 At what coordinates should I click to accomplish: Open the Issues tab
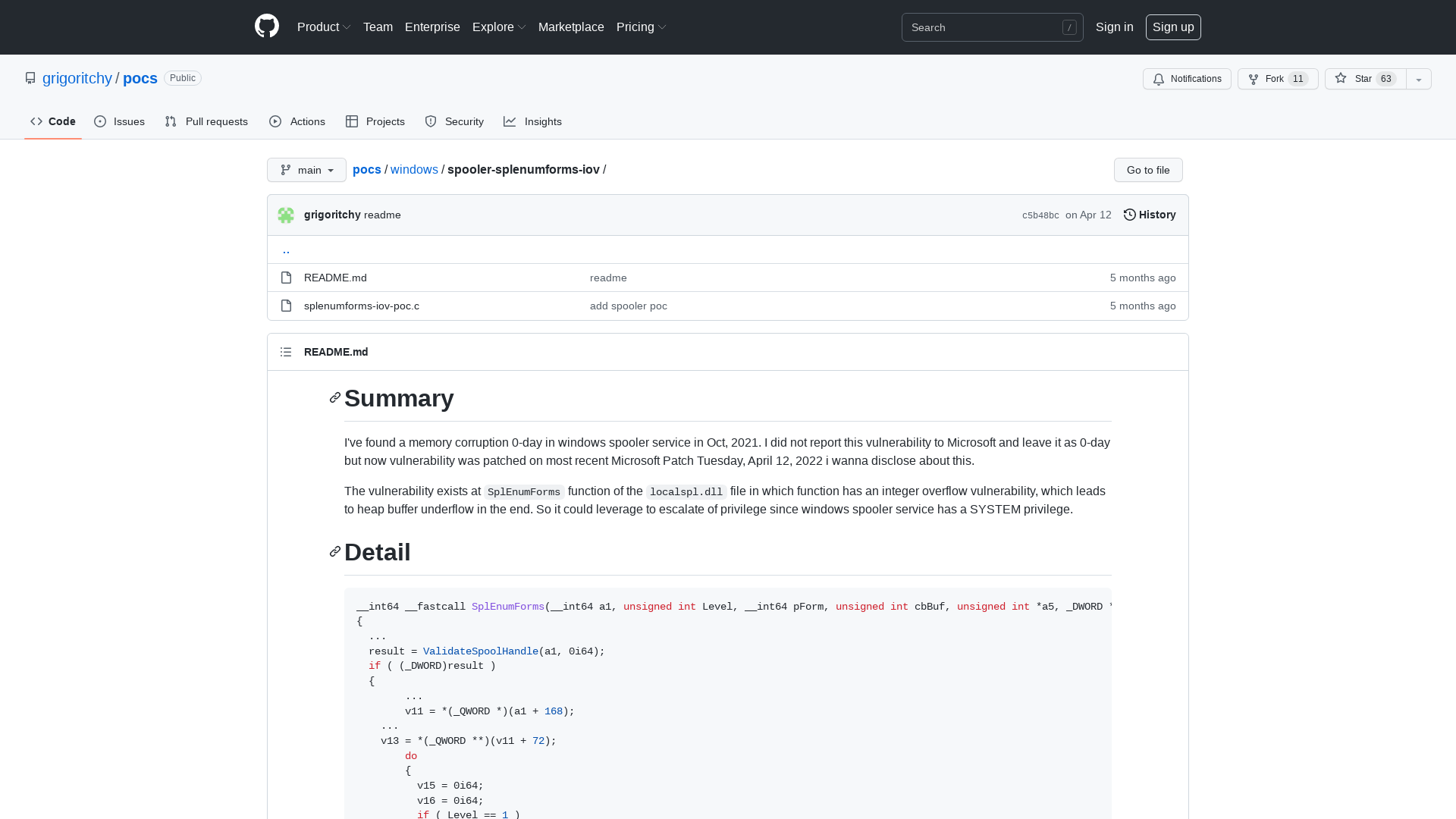120,121
